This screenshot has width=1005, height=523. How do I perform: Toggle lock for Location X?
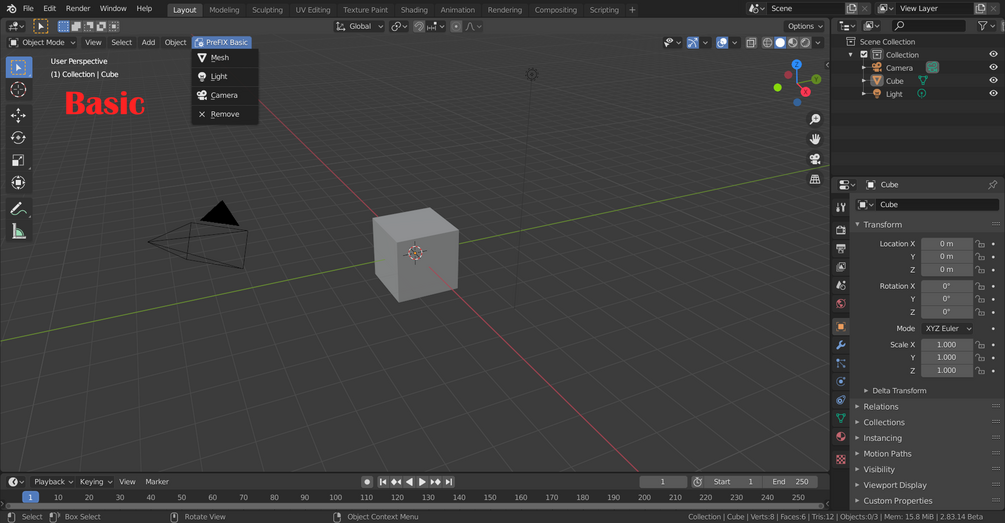(980, 244)
